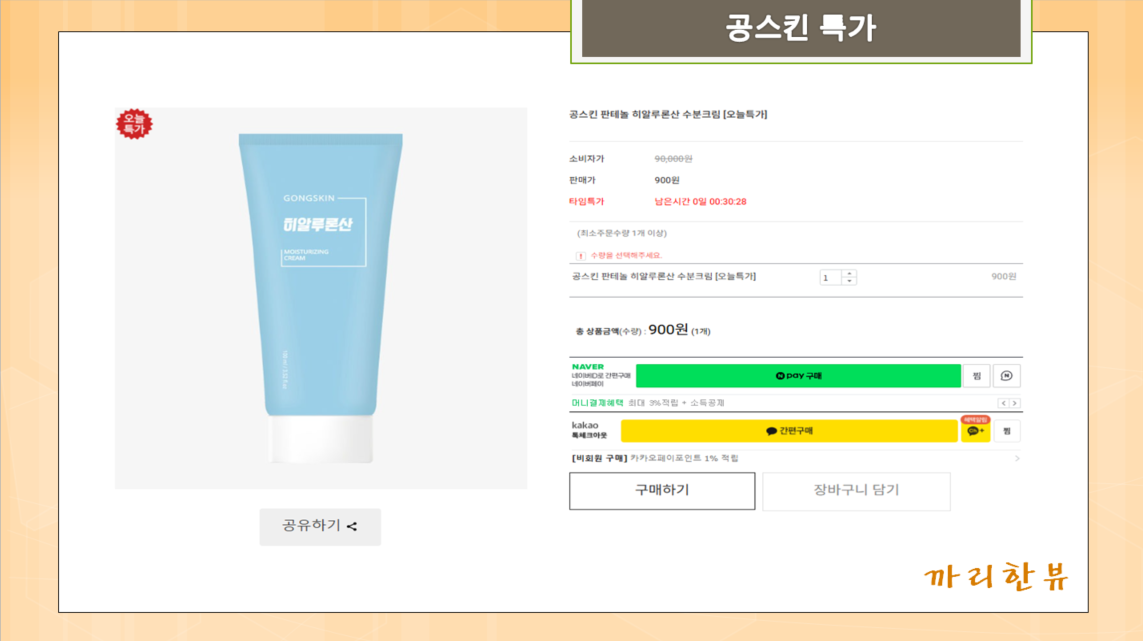Increase quantity with the up arrow
The height and width of the screenshot is (641, 1143).
849,273
